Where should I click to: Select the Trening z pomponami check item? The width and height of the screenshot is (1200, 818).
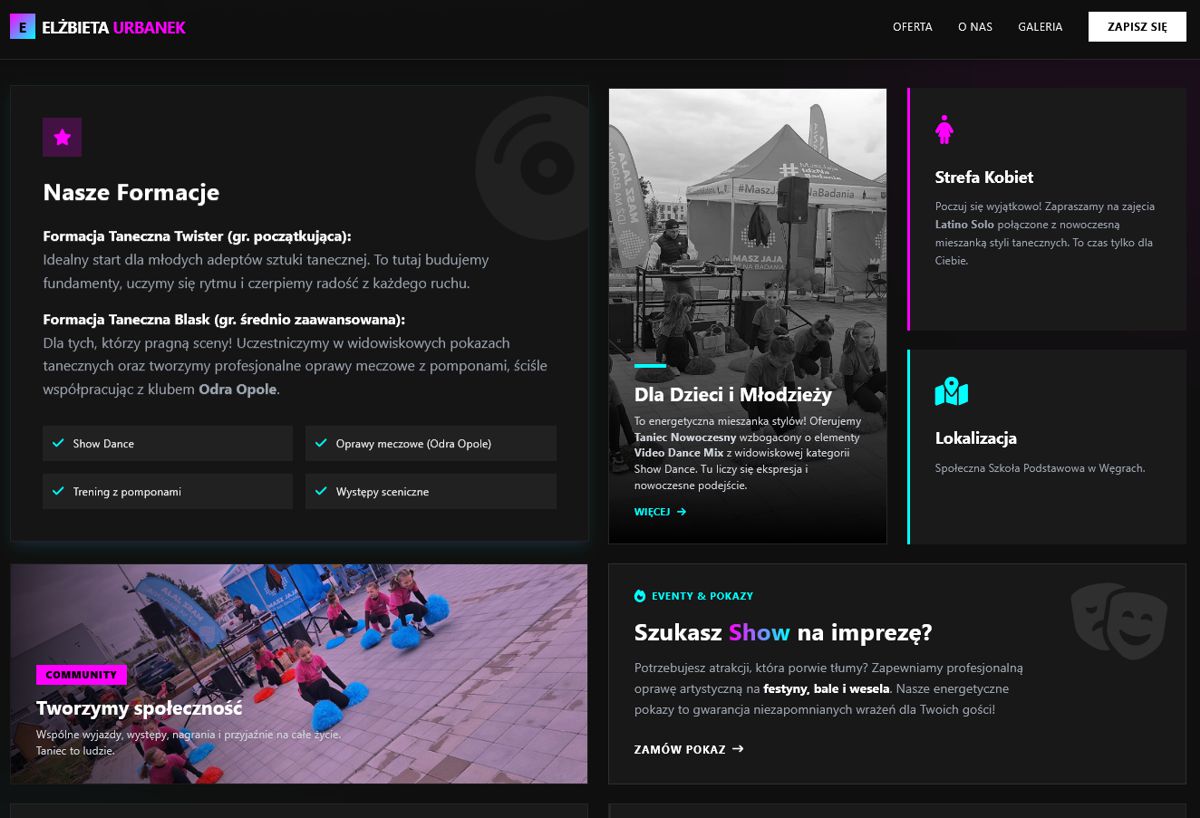pyautogui.click(x=167, y=491)
